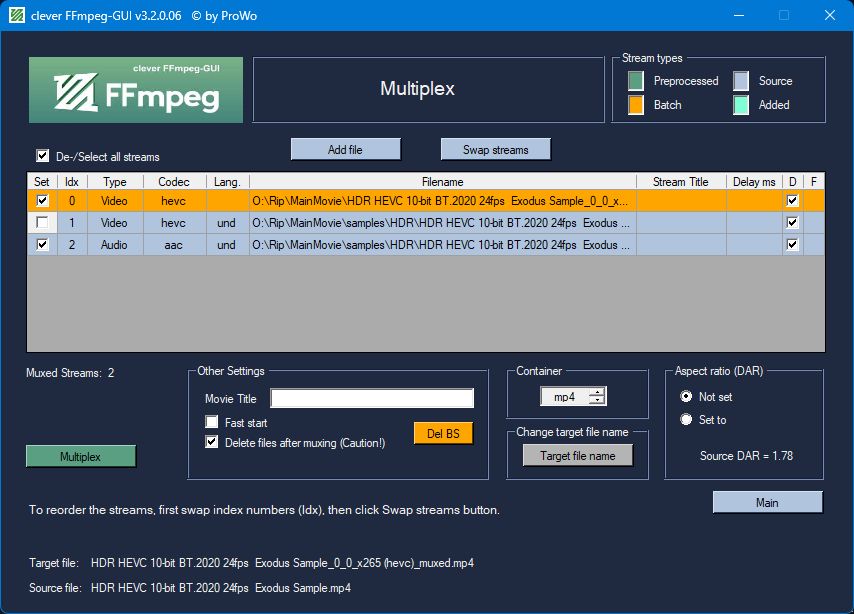The height and width of the screenshot is (614, 854).
Task: Click the Preprocessed color swatch
Action: click(x=635, y=81)
